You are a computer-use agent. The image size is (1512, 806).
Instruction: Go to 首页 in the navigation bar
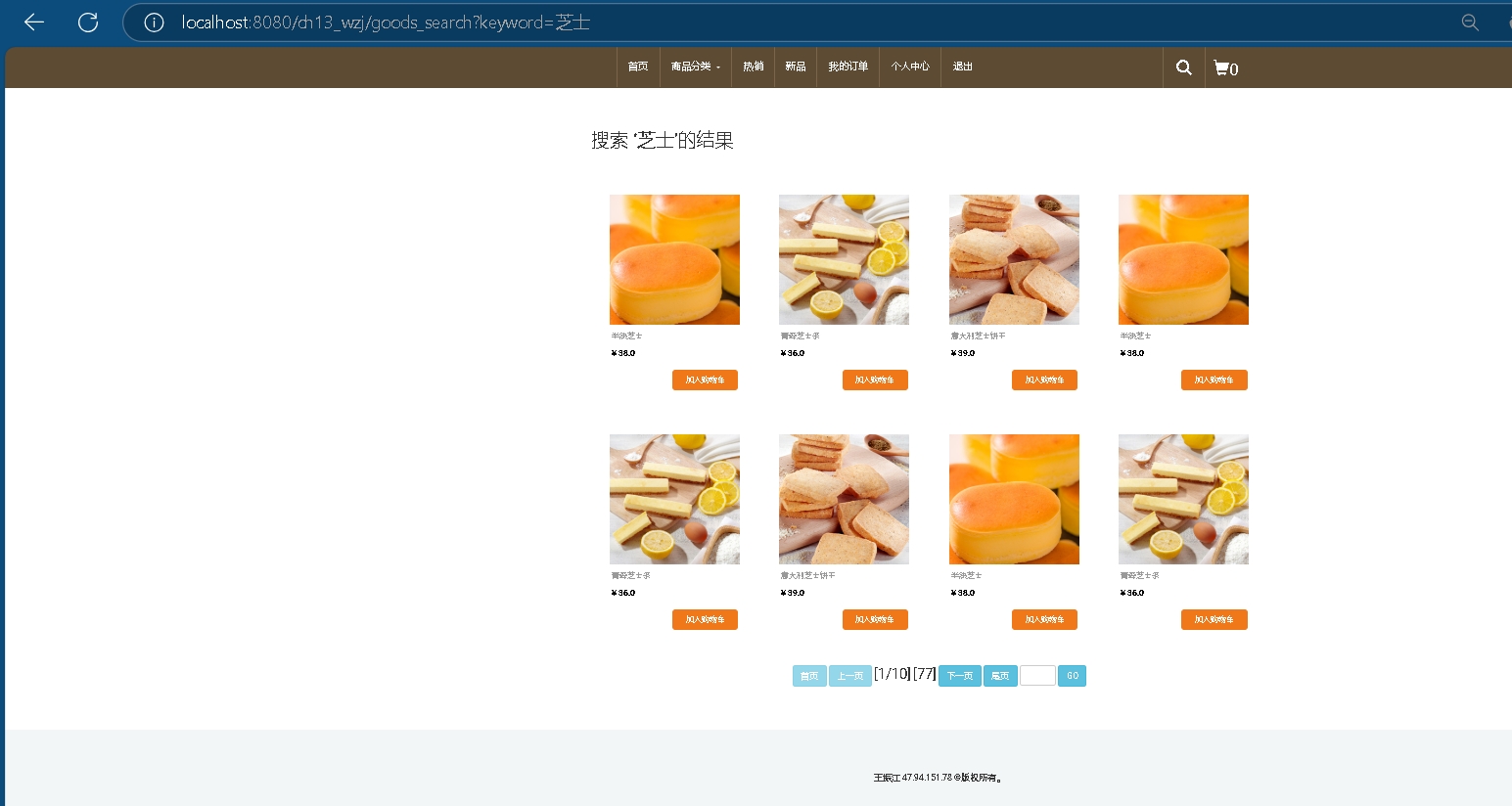(638, 67)
